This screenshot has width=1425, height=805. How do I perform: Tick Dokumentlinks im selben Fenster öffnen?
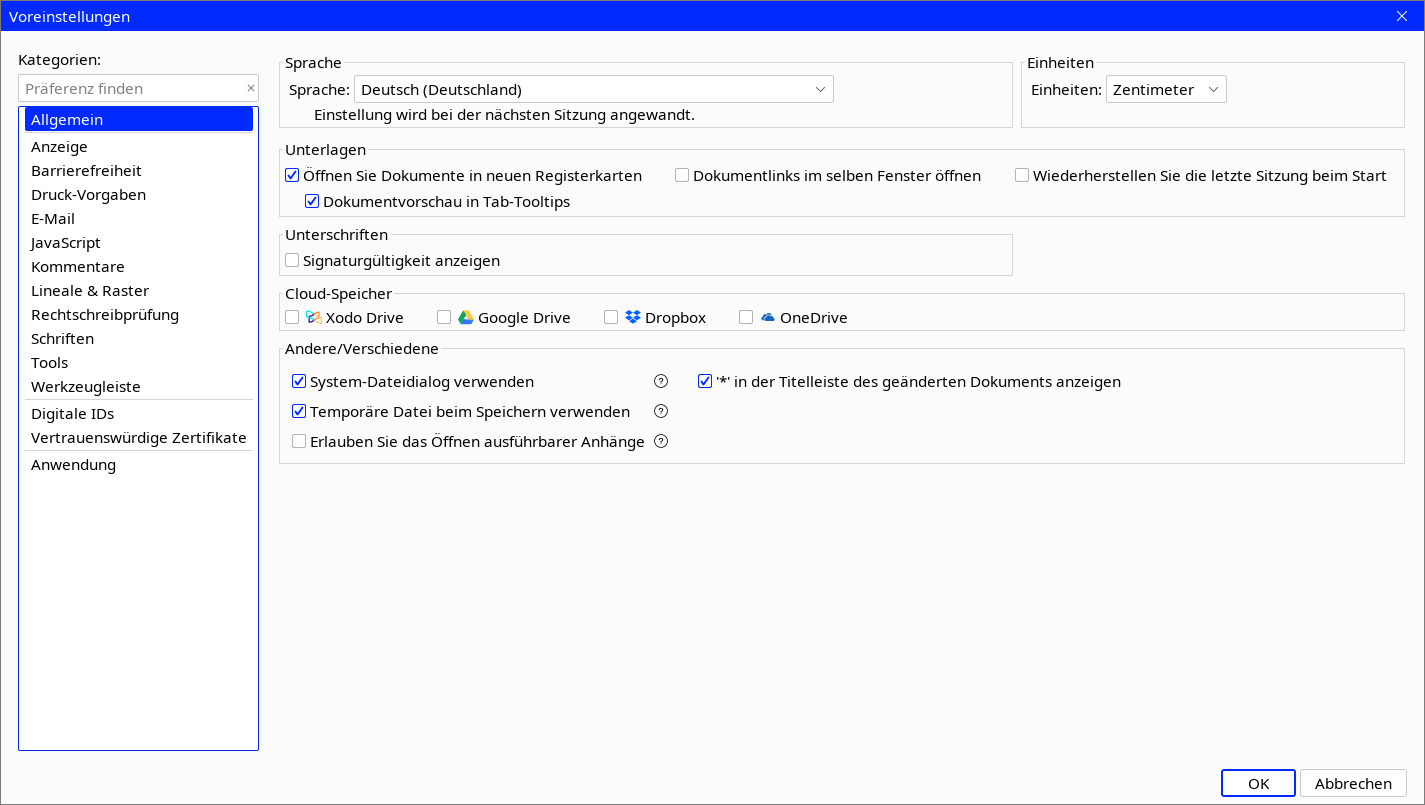coord(682,175)
